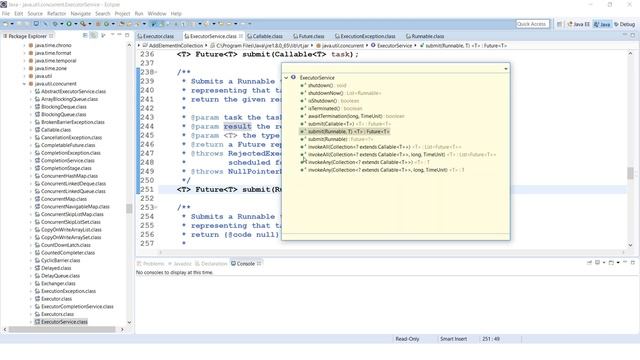Switch to the Executor.class editor tab
The width and height of the screenshot is (640, 360).
coord(156,36)
